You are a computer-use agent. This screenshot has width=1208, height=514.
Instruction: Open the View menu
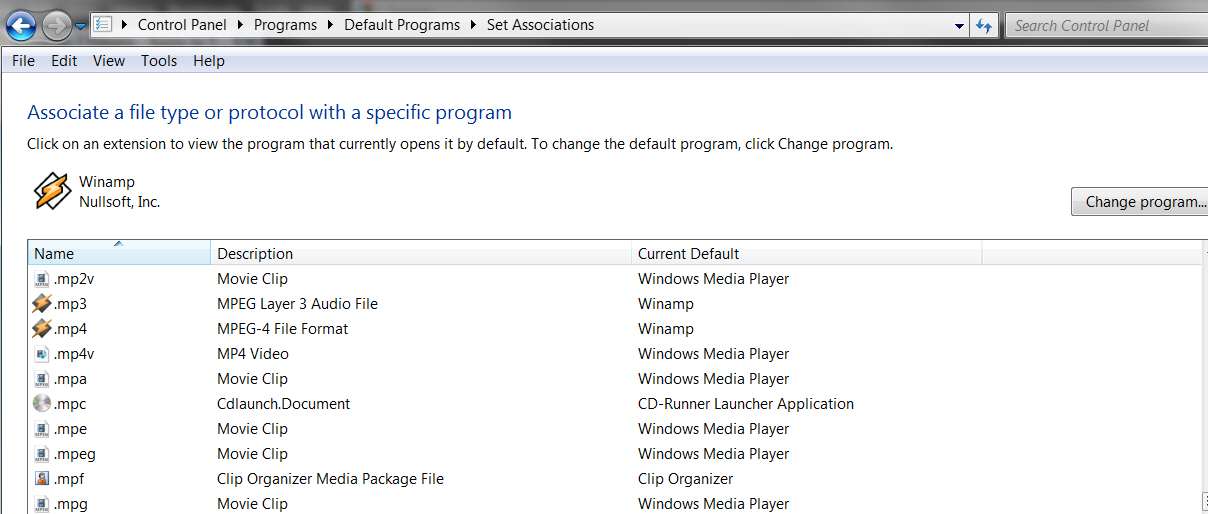tap(109, 61)
